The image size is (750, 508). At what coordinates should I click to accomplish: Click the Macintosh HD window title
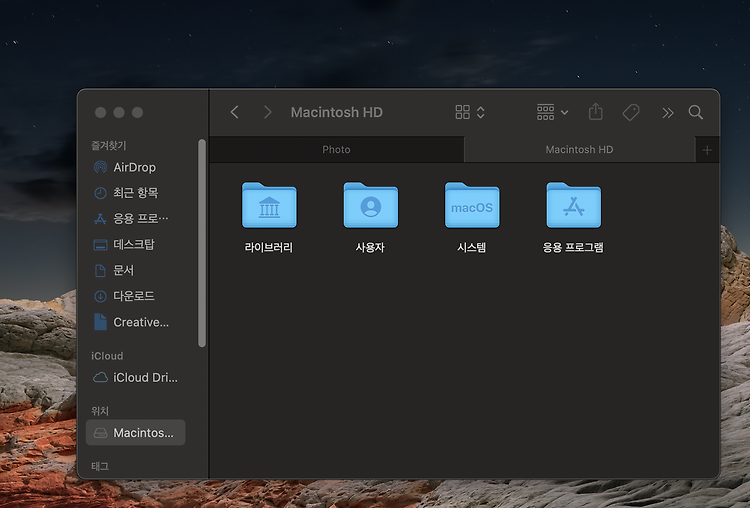click(x=337, y=112)
